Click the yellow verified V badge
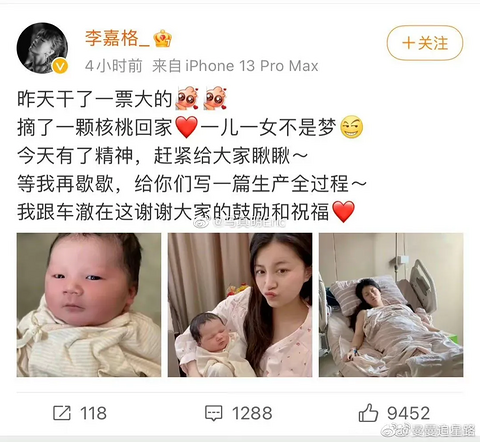This screenshot has width=480, height=442. 60,66
